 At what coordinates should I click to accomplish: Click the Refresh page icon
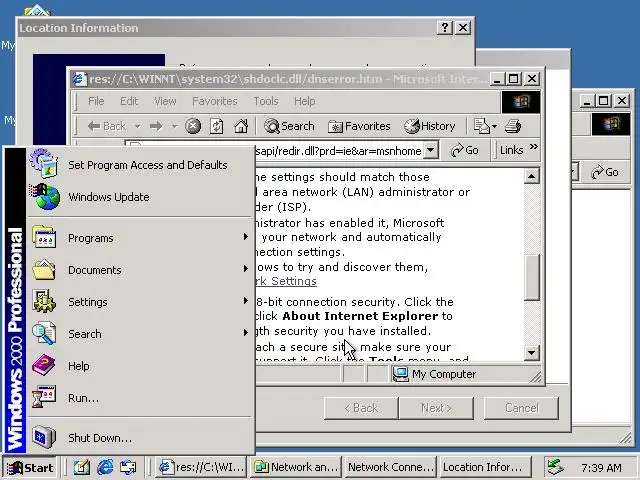pos(216,126)
